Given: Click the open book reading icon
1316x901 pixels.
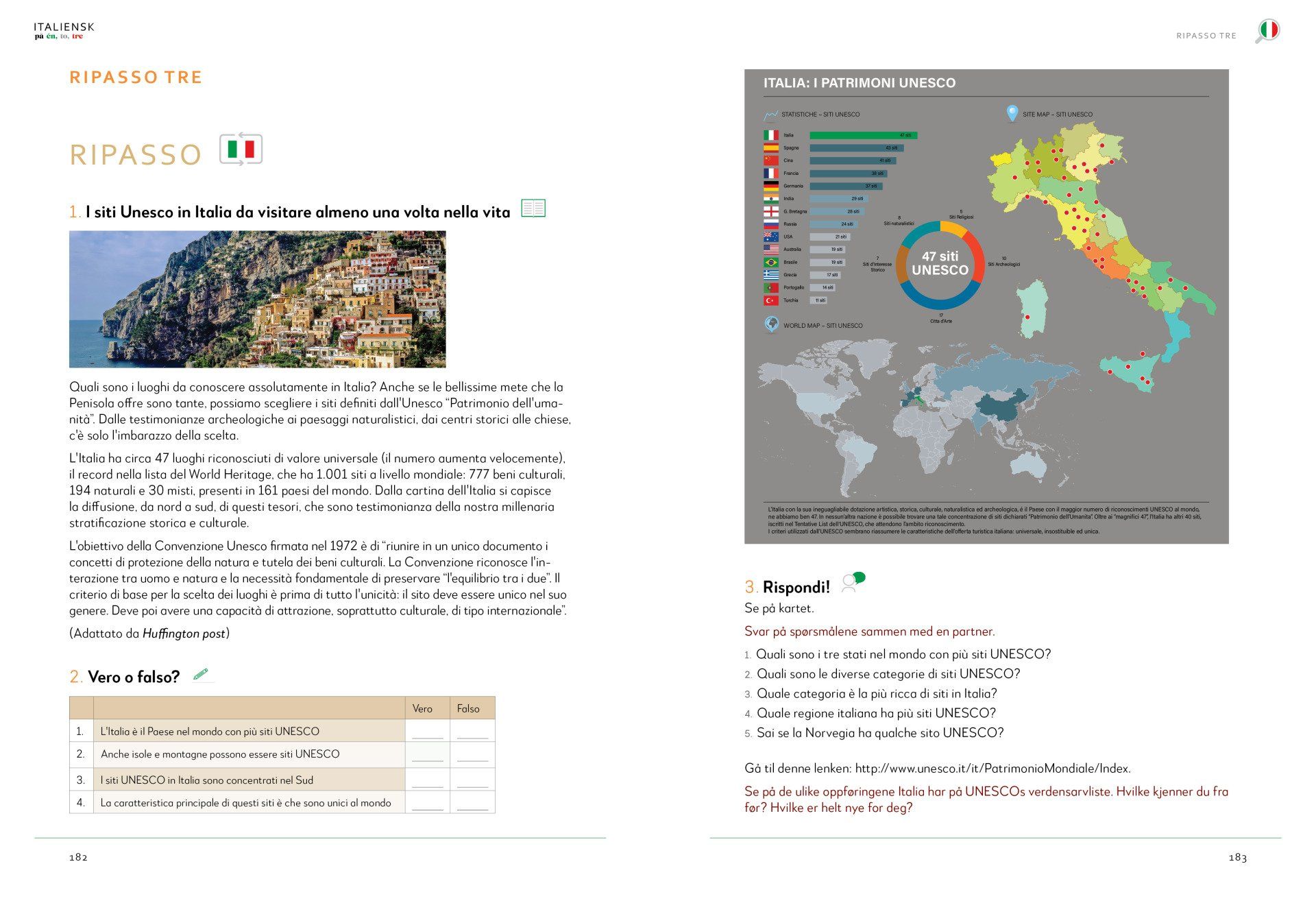Looking at the screenshot, I should (533, 208).
